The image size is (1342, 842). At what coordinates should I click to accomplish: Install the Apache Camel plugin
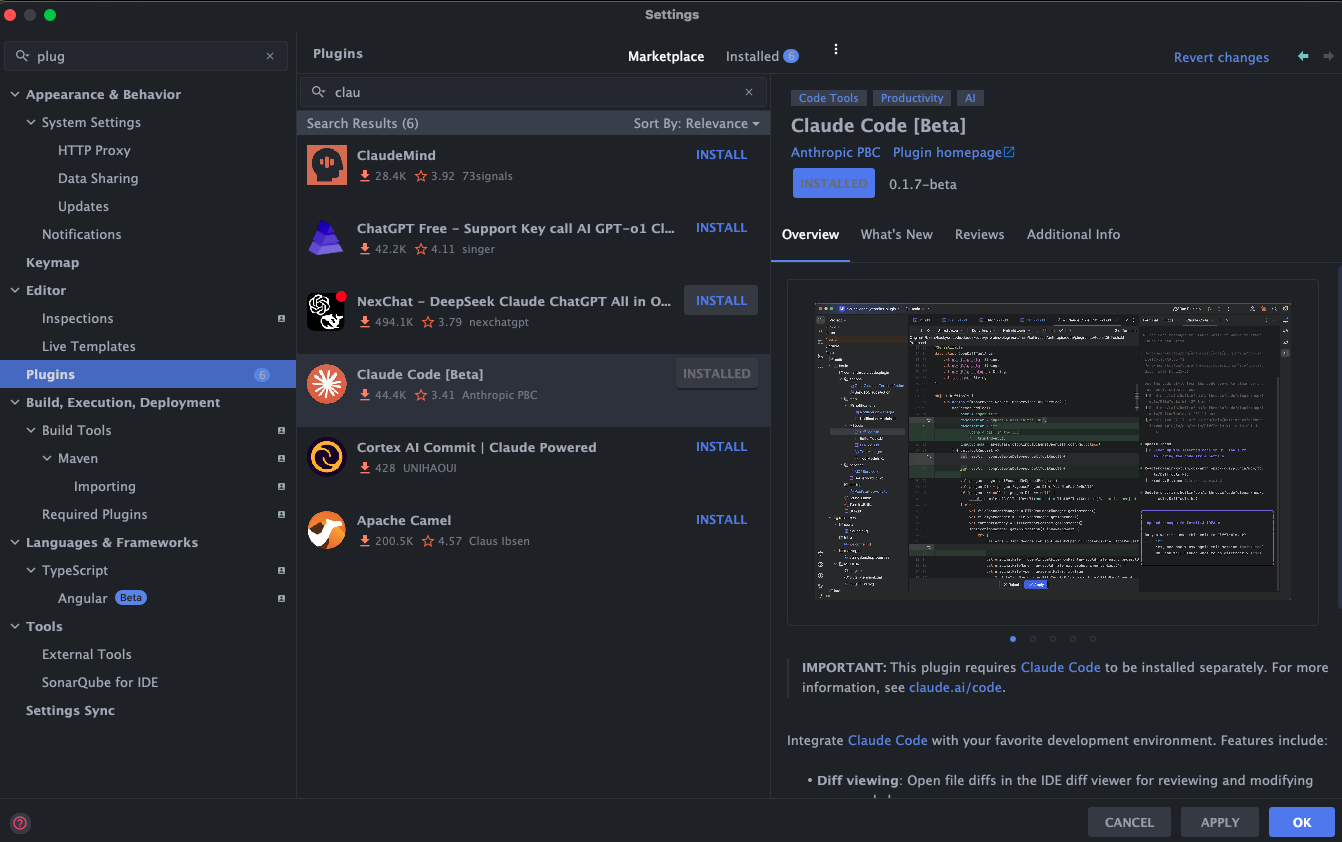(721, 520)
